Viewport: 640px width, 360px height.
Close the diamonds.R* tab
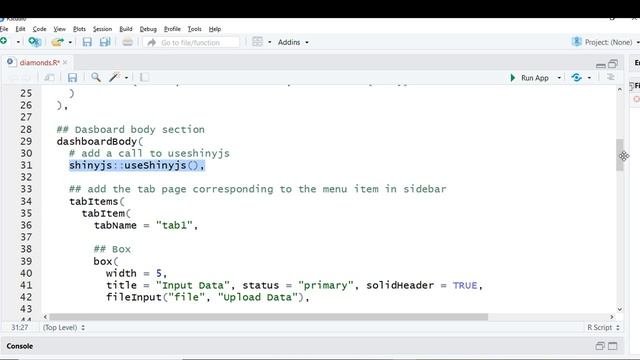tap(65, 62)
